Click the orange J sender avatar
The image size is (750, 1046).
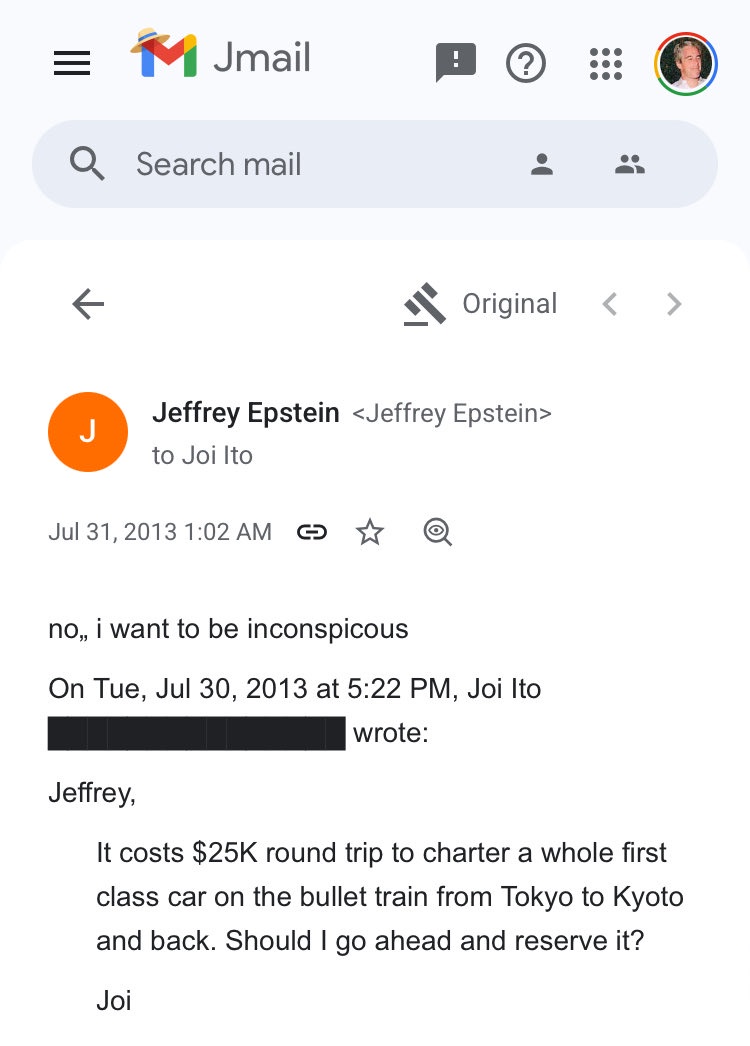tap(88, 432)
